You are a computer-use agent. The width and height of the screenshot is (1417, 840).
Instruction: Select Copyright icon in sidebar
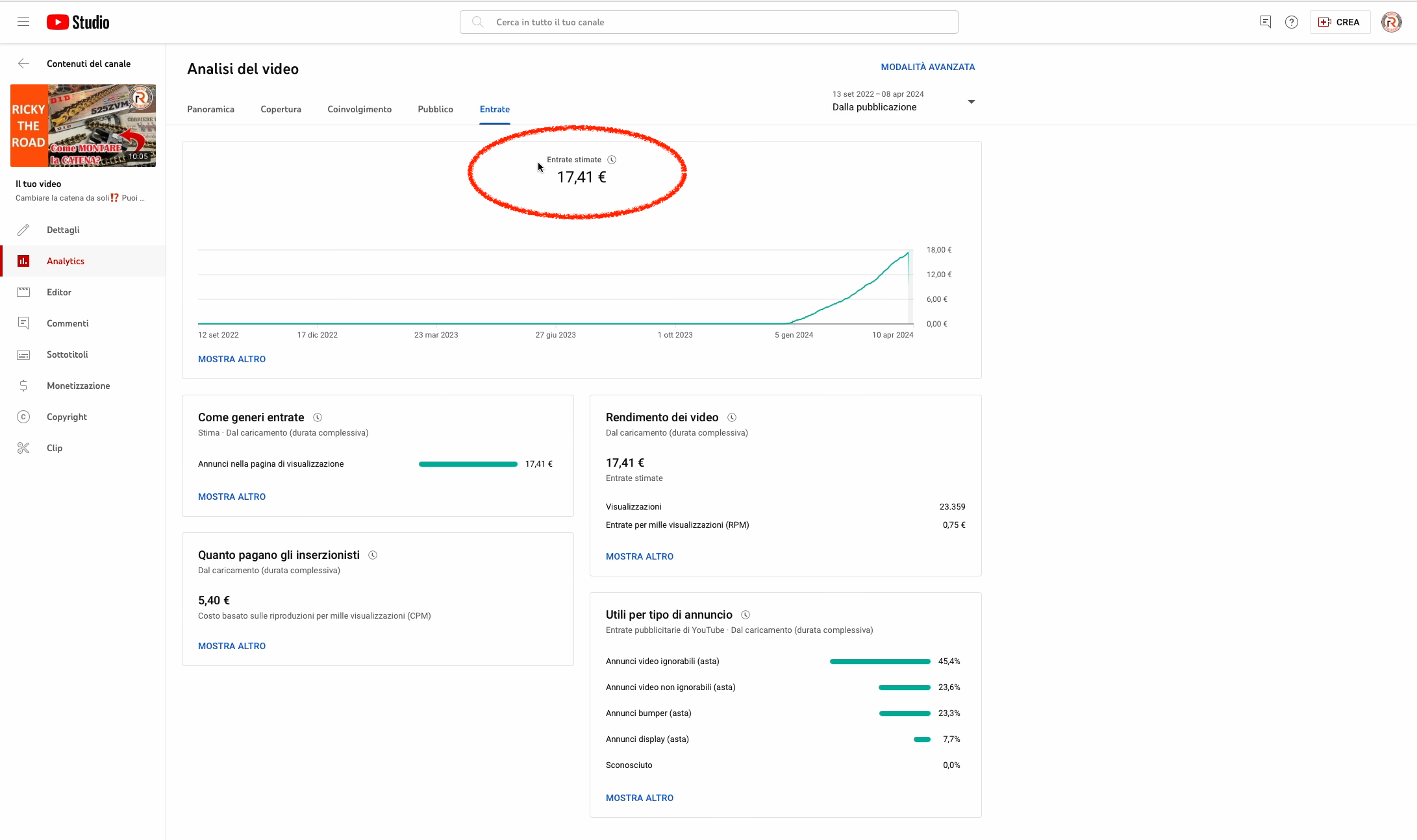coord(24,416)
